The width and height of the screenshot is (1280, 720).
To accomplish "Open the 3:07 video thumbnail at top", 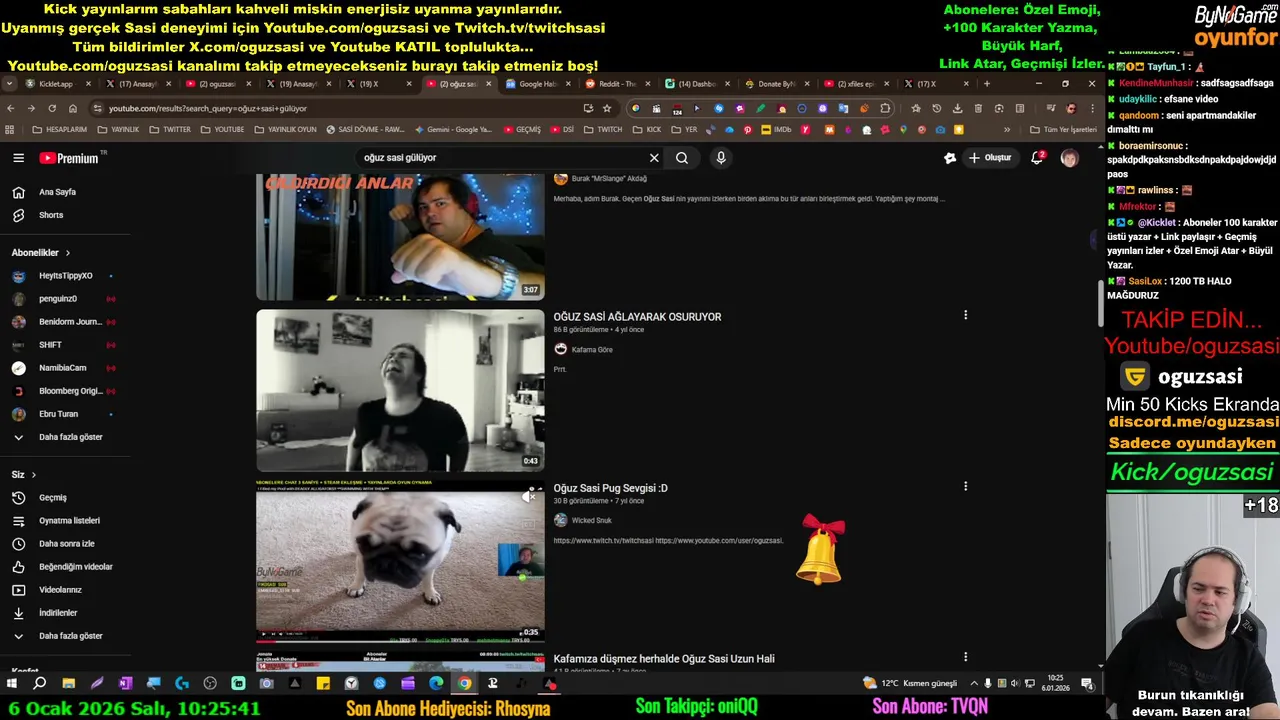I will pyautogui.click(x=400, y=237).
